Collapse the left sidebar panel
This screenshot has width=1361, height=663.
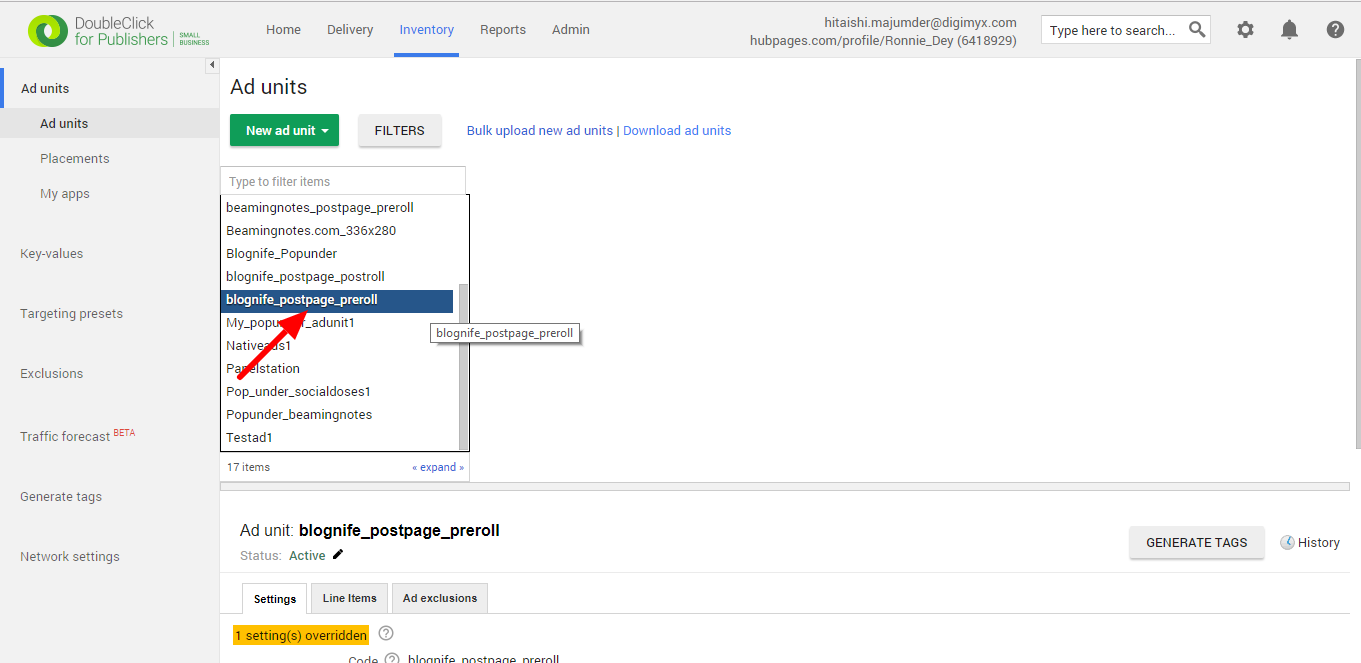click(212, 64)
